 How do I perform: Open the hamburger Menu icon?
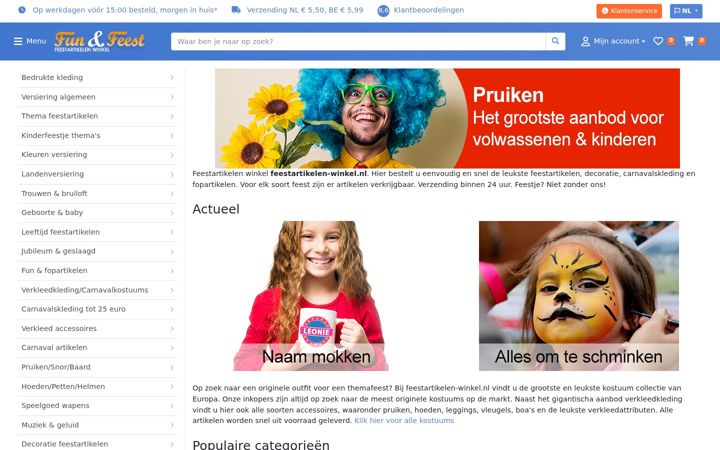(x=18, y=41)
